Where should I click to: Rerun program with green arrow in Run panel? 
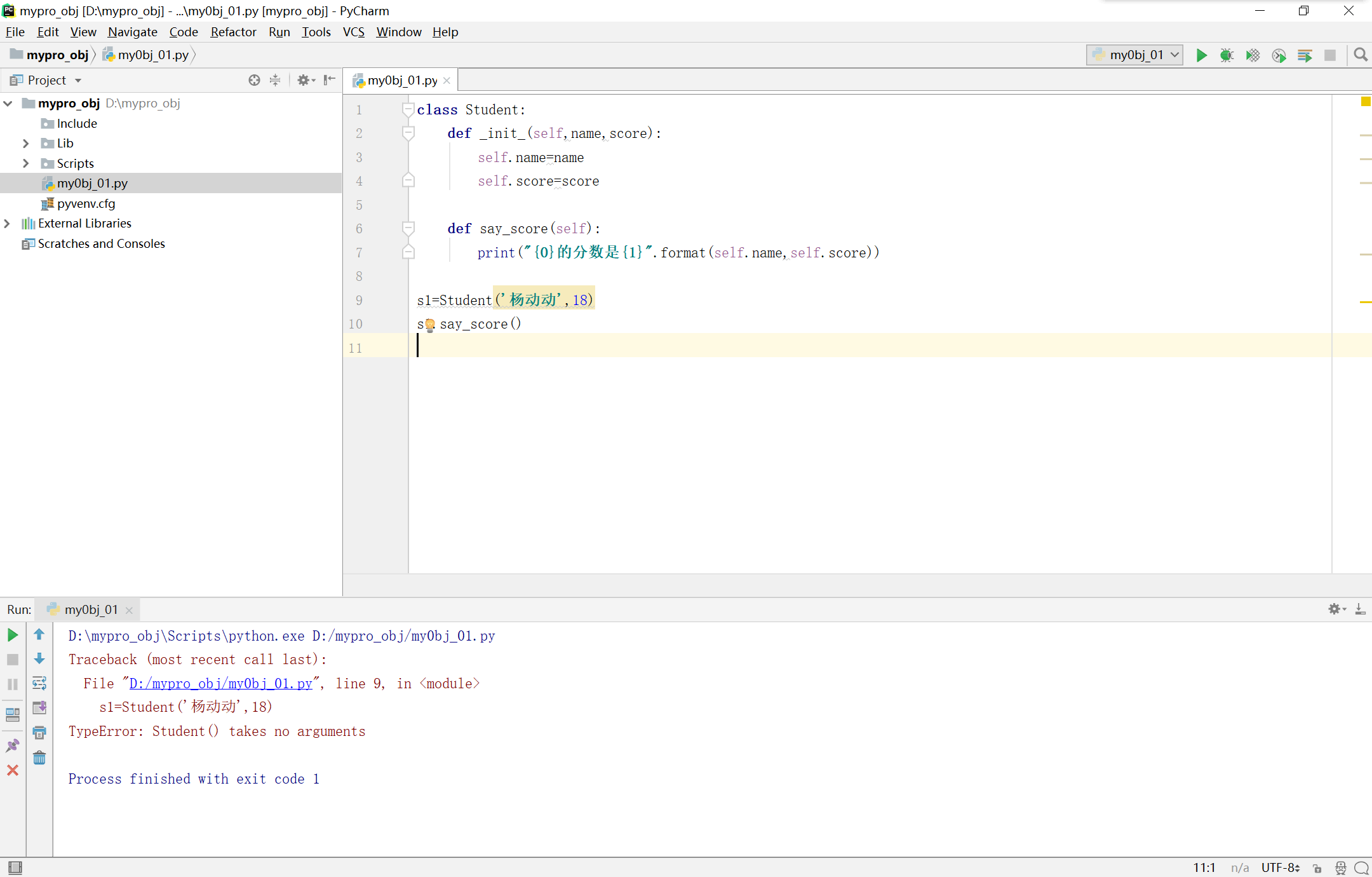pyautogui.click(x=13, y=635)
